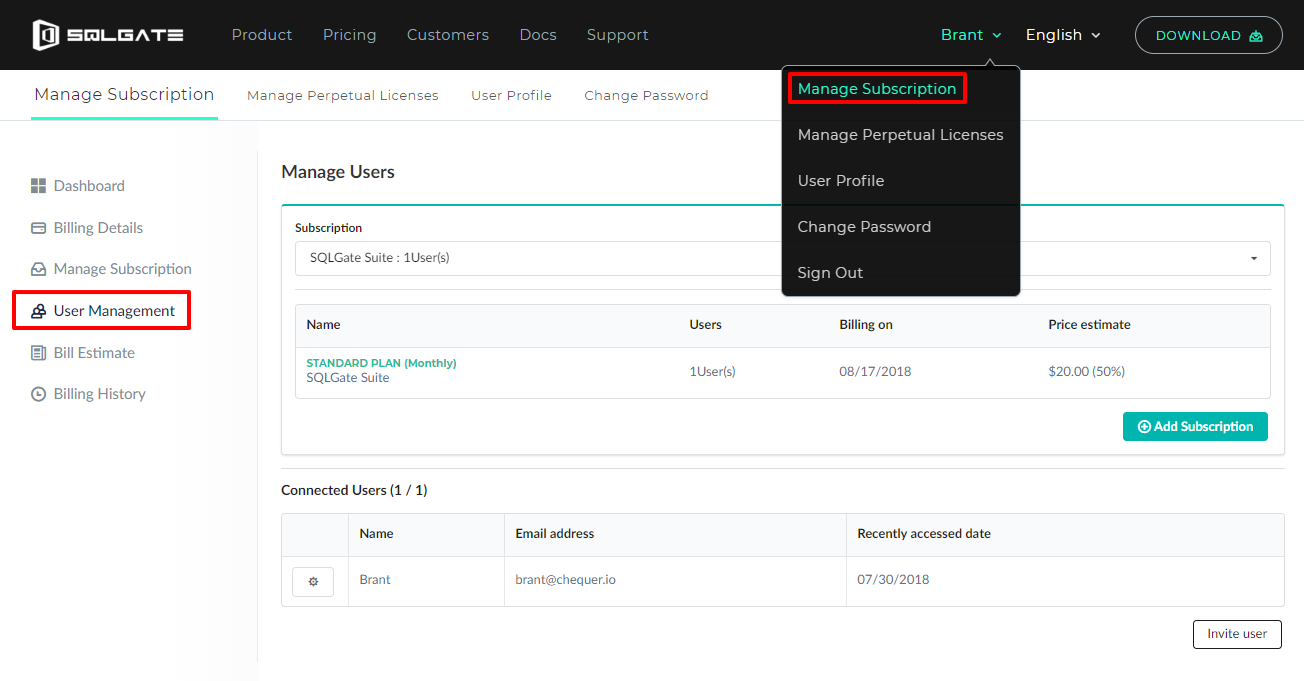Click the Manage Subscription inbox icon in sidebar
This screenshot has width=1304, height=681.
38,269
